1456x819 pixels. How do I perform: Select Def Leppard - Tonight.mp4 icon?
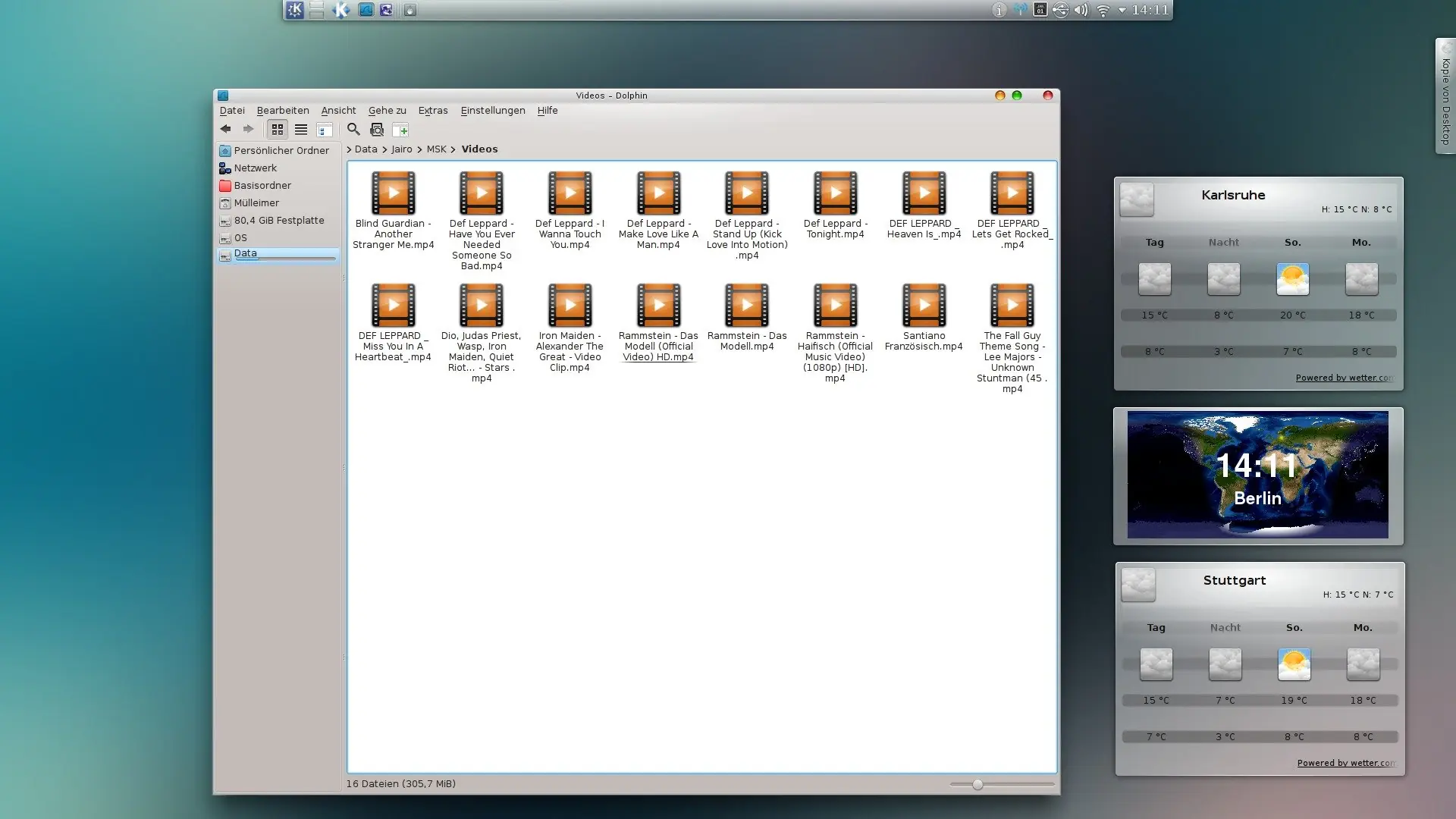point(835,193)
